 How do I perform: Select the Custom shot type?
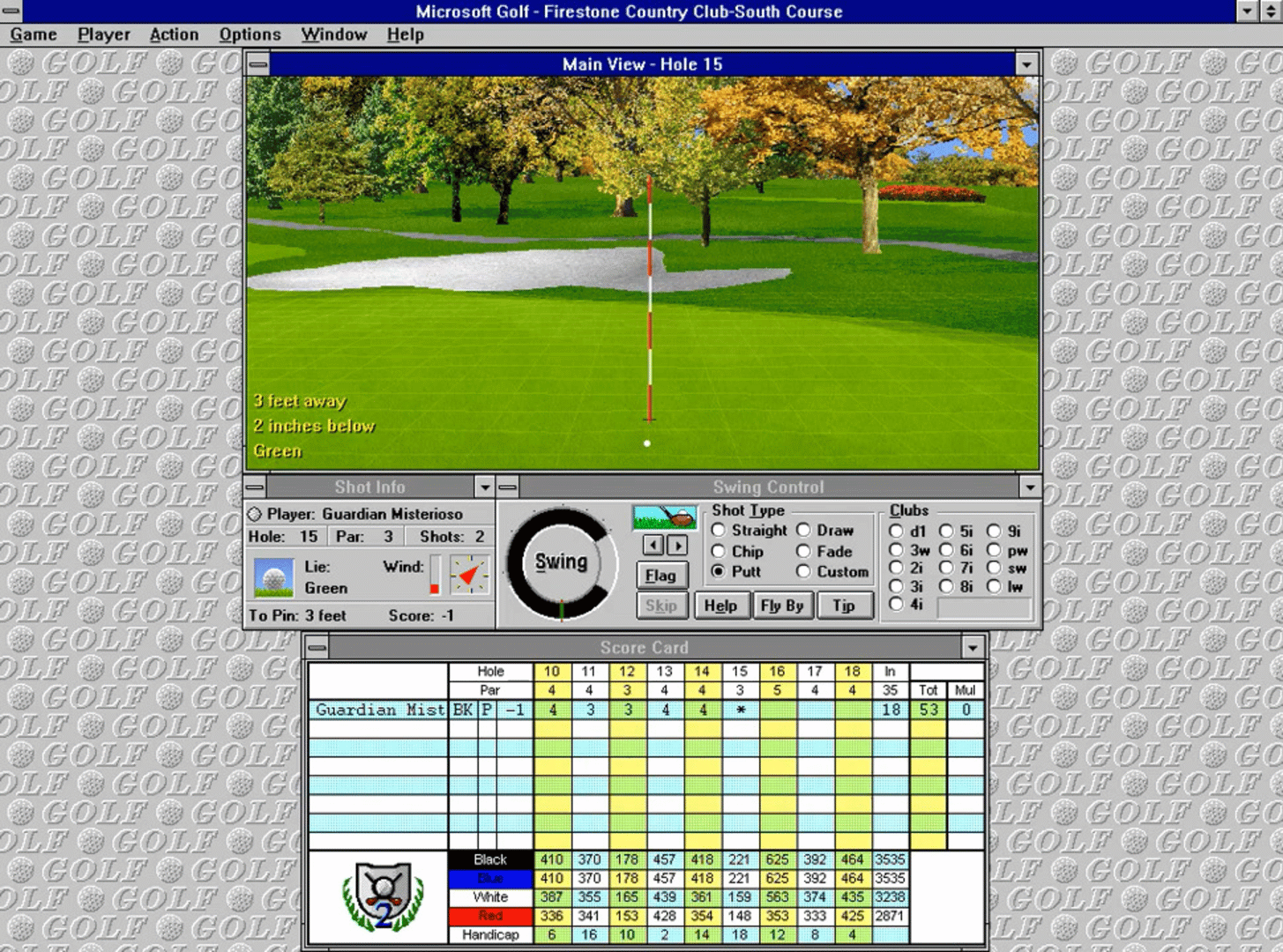click(833, 572)
